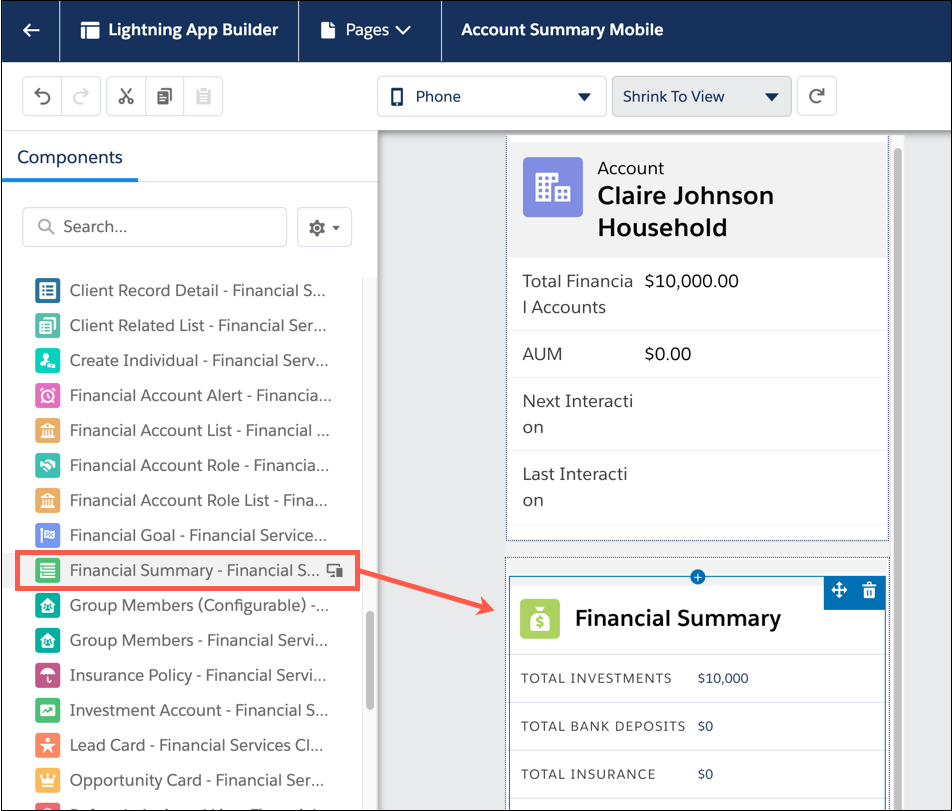The image size is (952, 811).
Task: Switch to the Components tab
Action: pyautogui.click(x=70, y=157)
